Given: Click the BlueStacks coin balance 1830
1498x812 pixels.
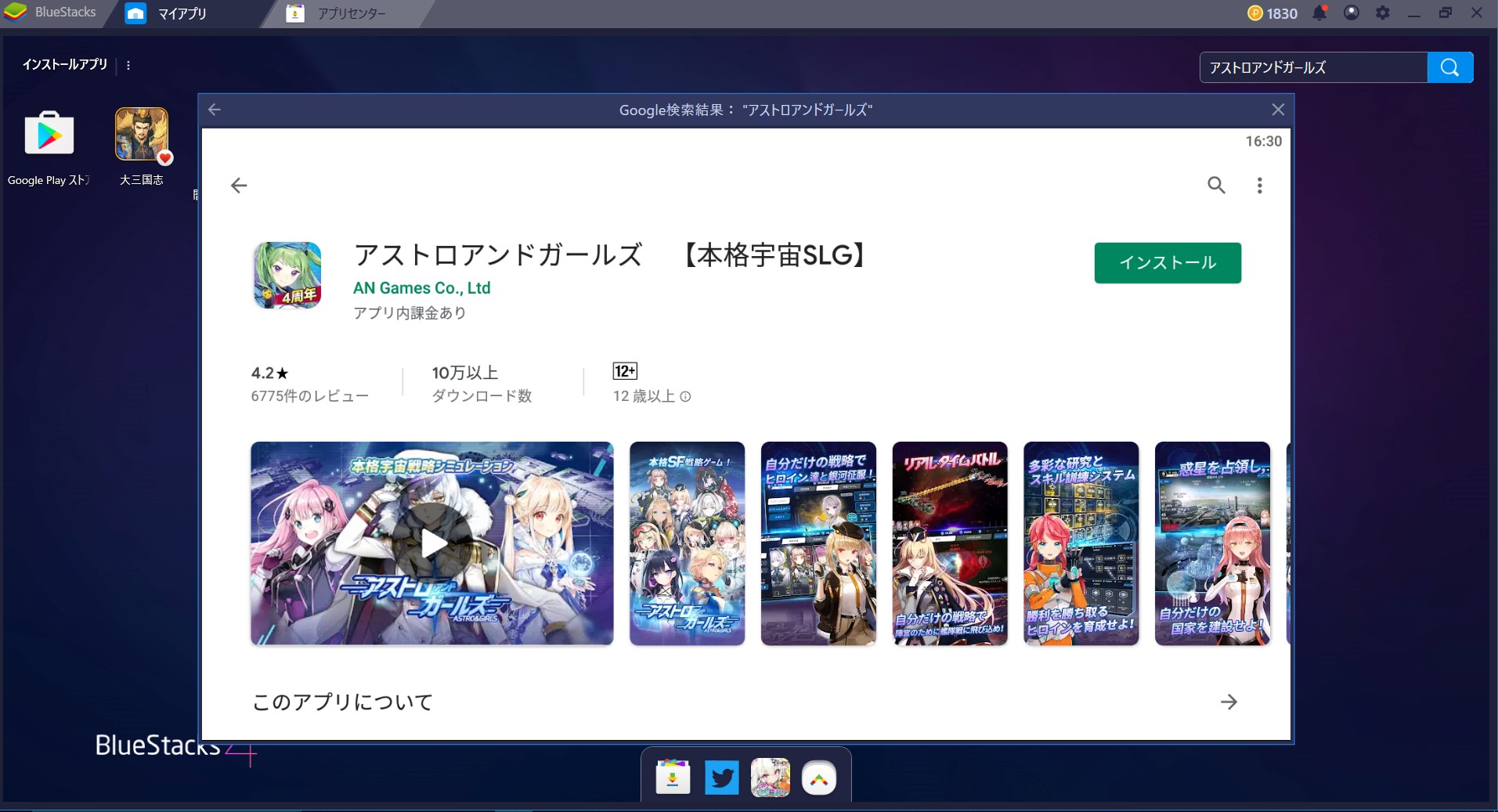Looking at the screenshot, I should click(1272, 13).
